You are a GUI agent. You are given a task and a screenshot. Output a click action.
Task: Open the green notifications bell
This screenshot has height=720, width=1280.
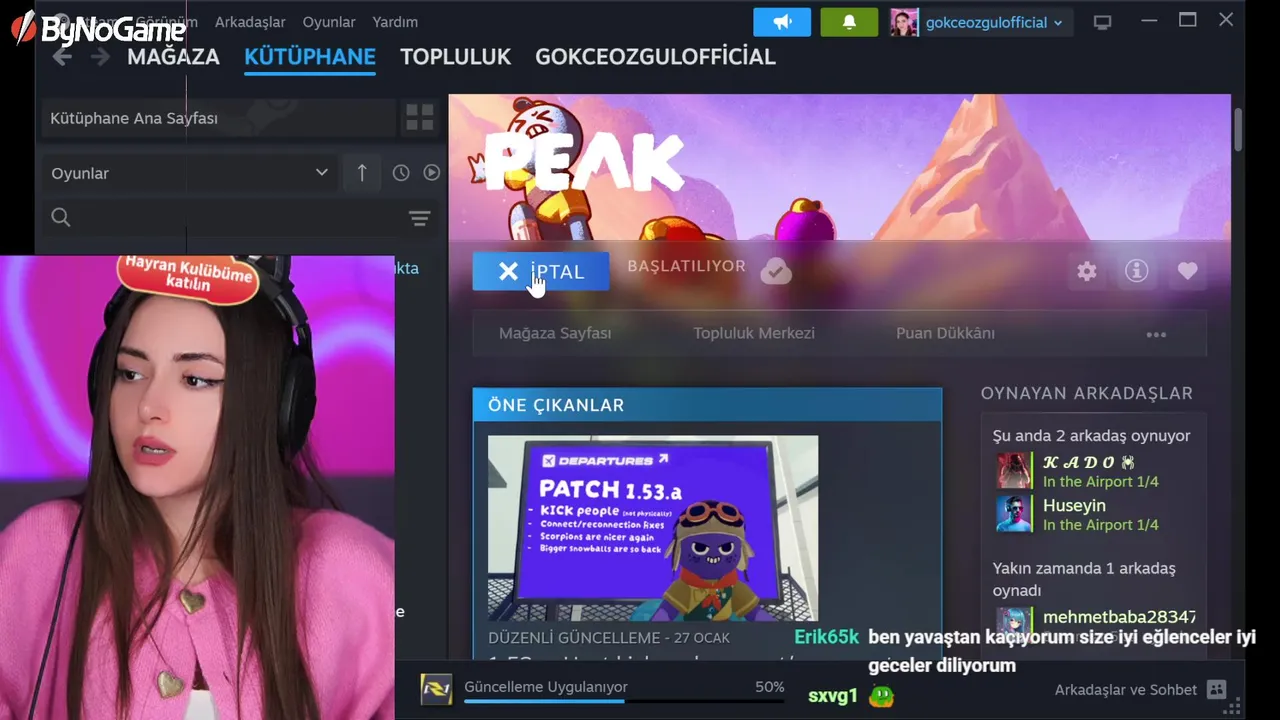coord(849,22)
